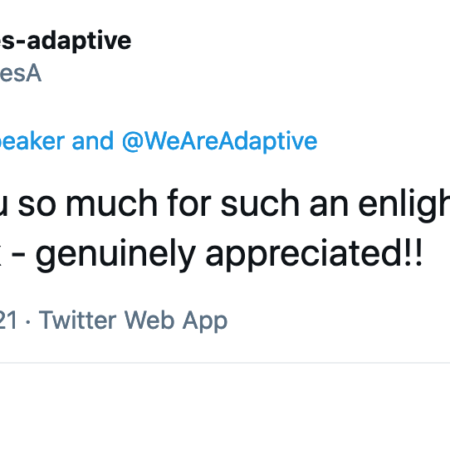This screenshot has width=450, height=450.
Task: Click the bold display name ending in -adaptive
Action: coord(66,41)
